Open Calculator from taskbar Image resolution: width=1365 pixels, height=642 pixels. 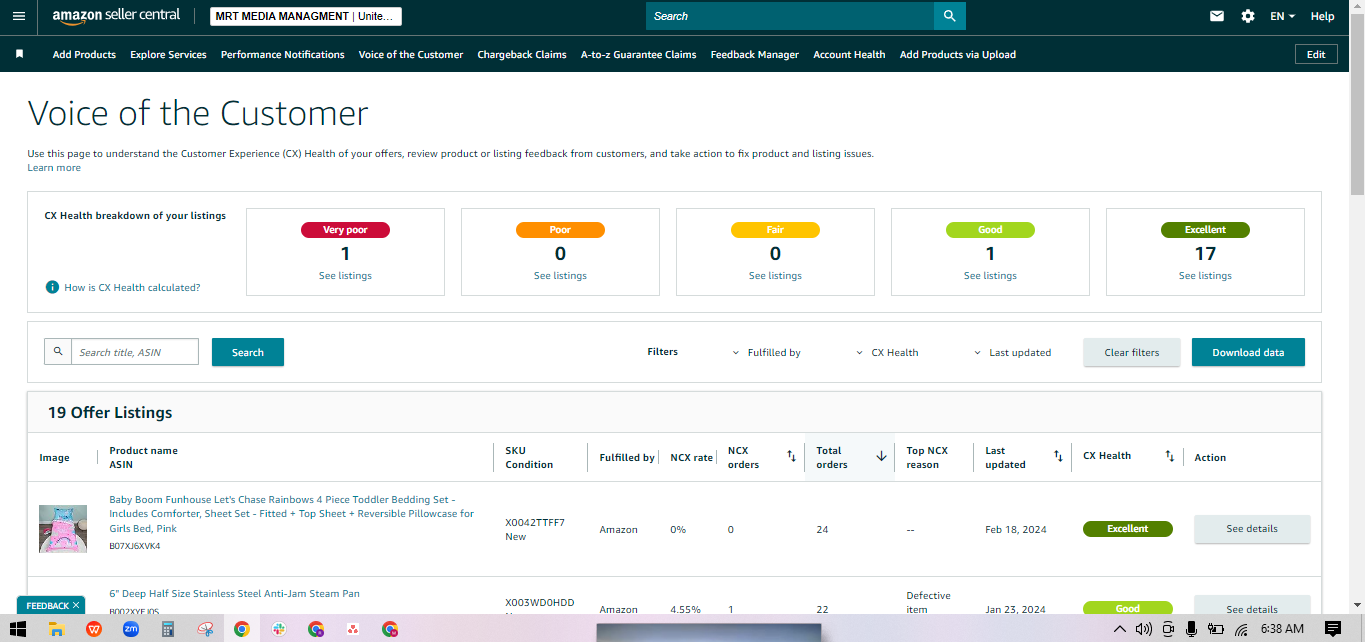point(168,629)
